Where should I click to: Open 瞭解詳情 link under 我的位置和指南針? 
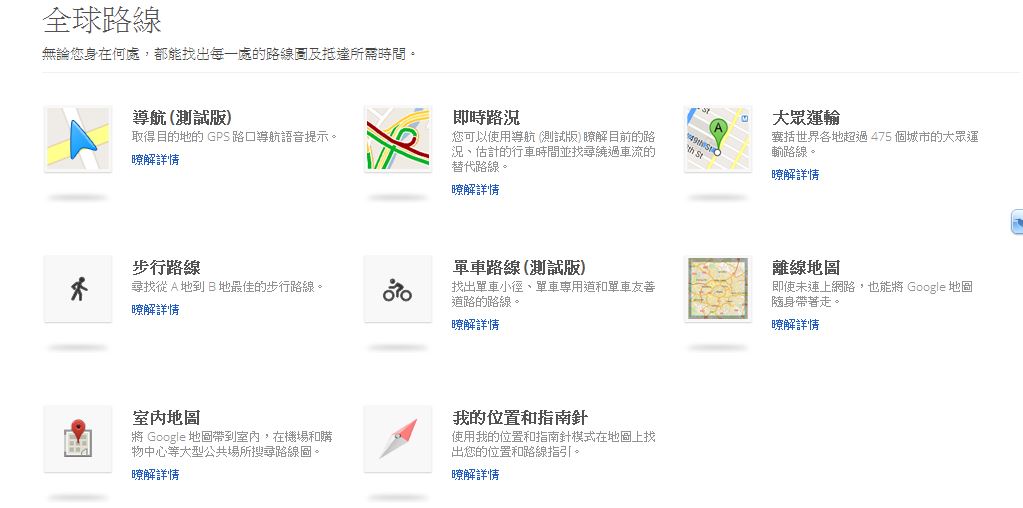coord(475,475)
